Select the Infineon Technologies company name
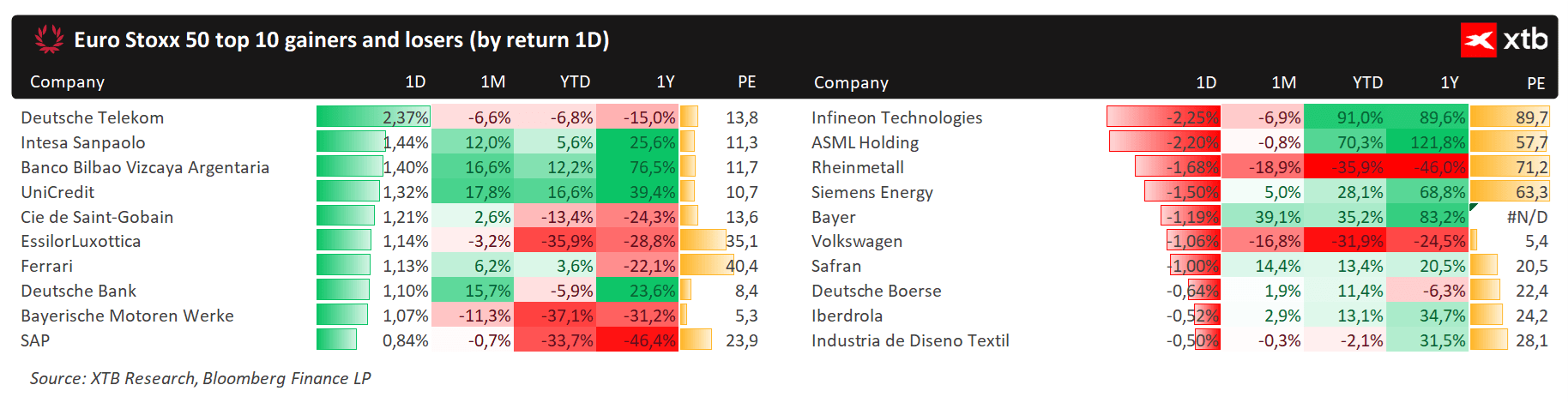 click(896, 117)
